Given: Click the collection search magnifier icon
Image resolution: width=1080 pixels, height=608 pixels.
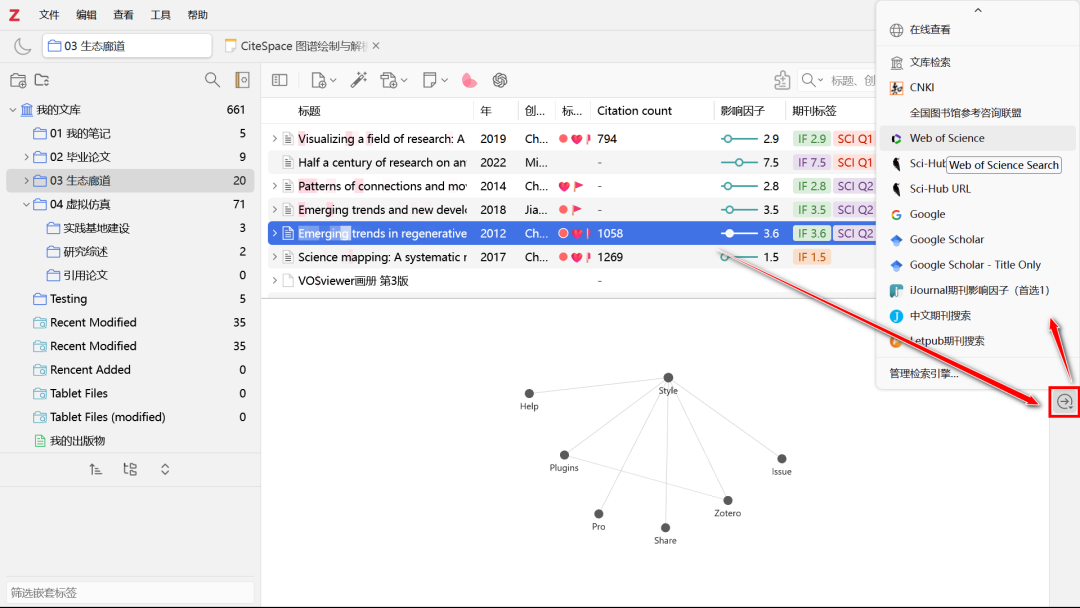Looking at the screenshot, I should pos(212,80).
